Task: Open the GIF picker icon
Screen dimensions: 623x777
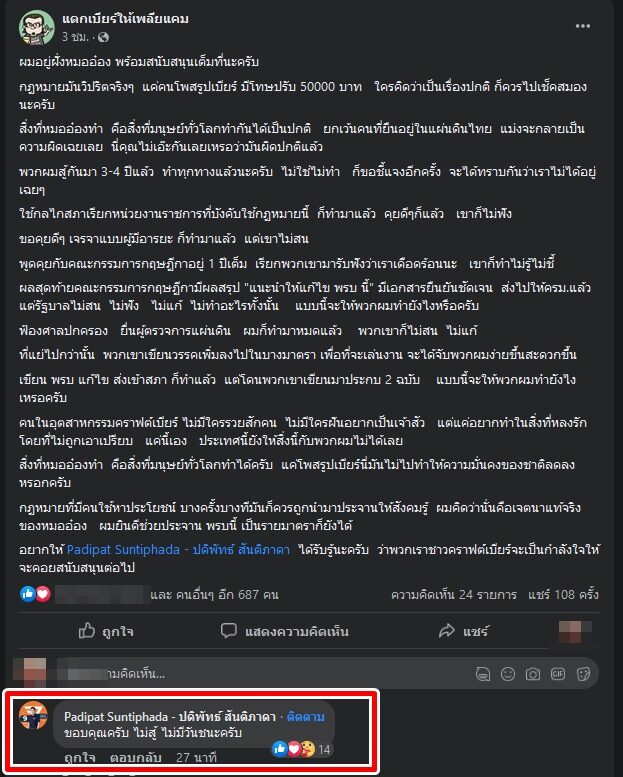Action: (x=558, y=674)
